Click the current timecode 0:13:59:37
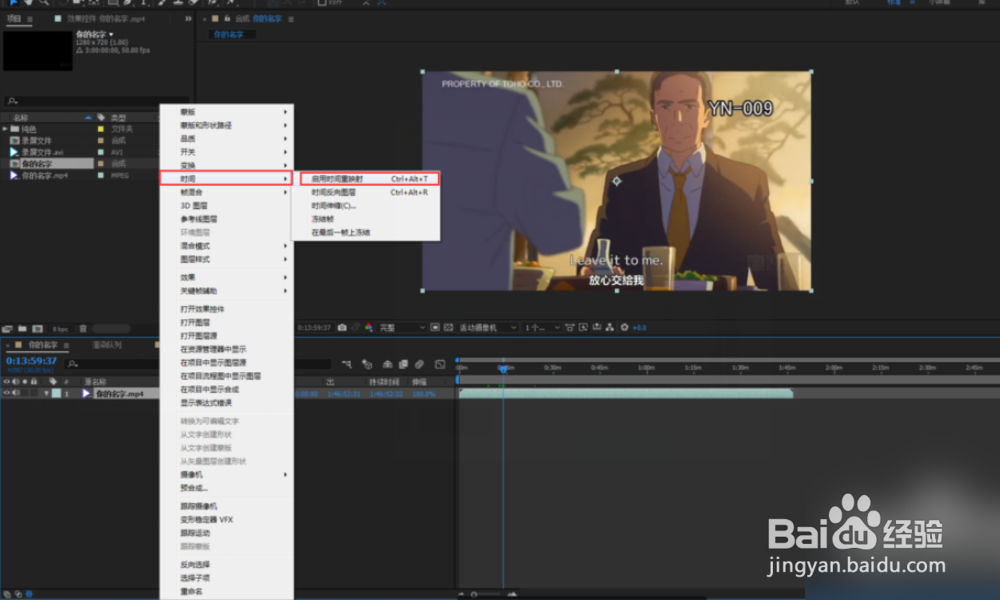This screenshot has height=600, width=1000. coord(31,361)
